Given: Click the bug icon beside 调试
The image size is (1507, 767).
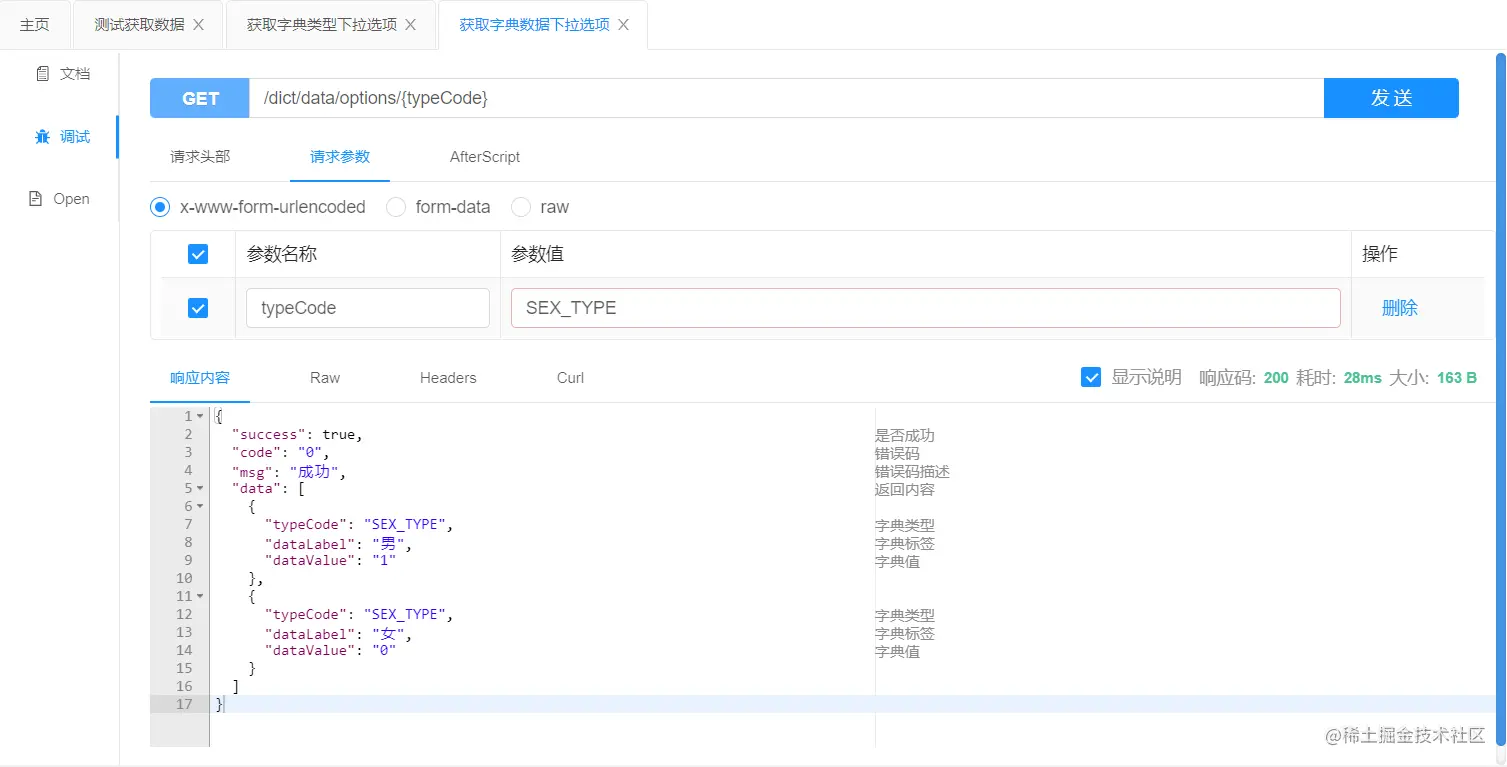Looking at the screenshot, I should coord(42,137).
